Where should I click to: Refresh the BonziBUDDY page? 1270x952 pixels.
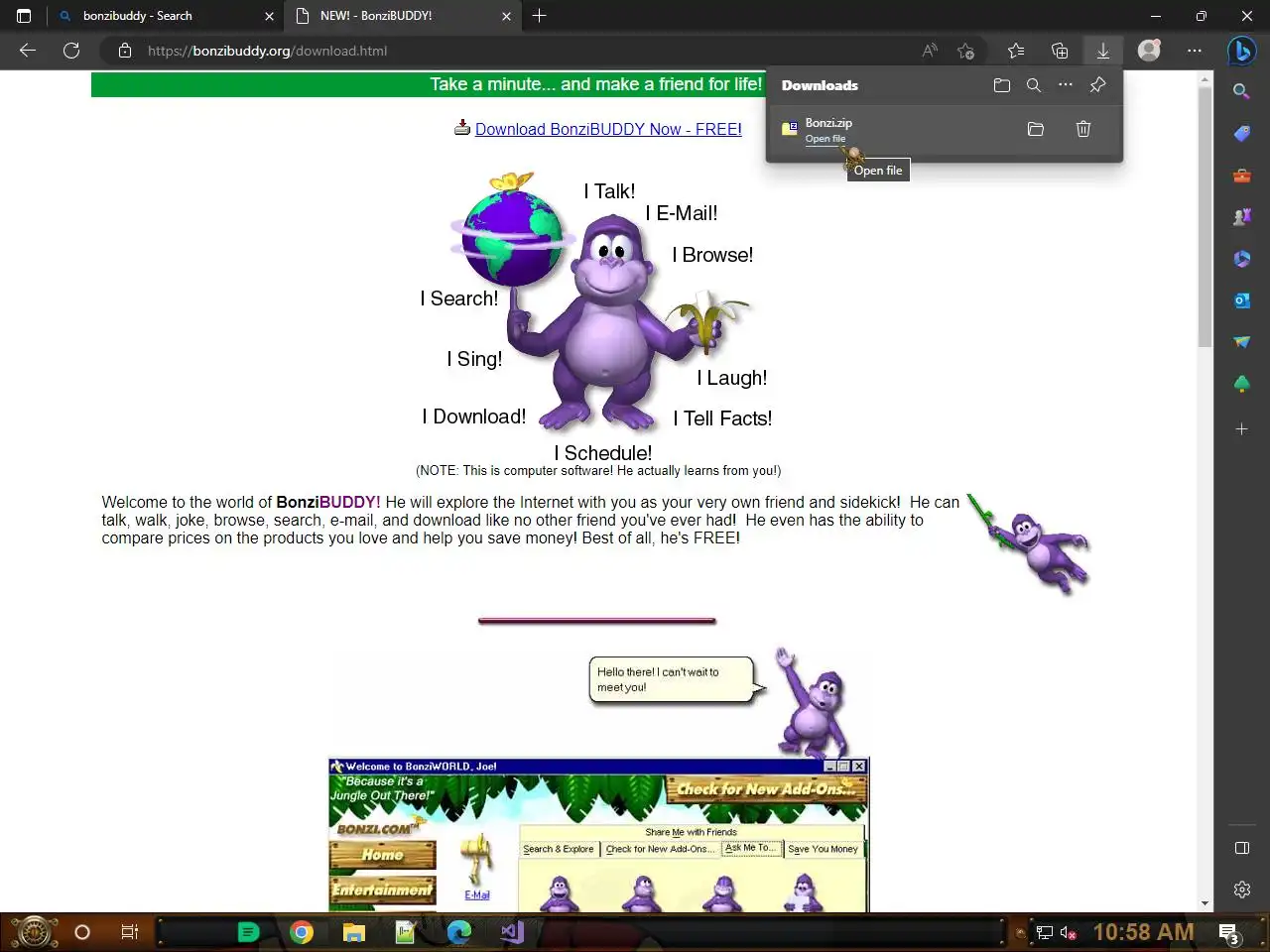click(71, 51)
